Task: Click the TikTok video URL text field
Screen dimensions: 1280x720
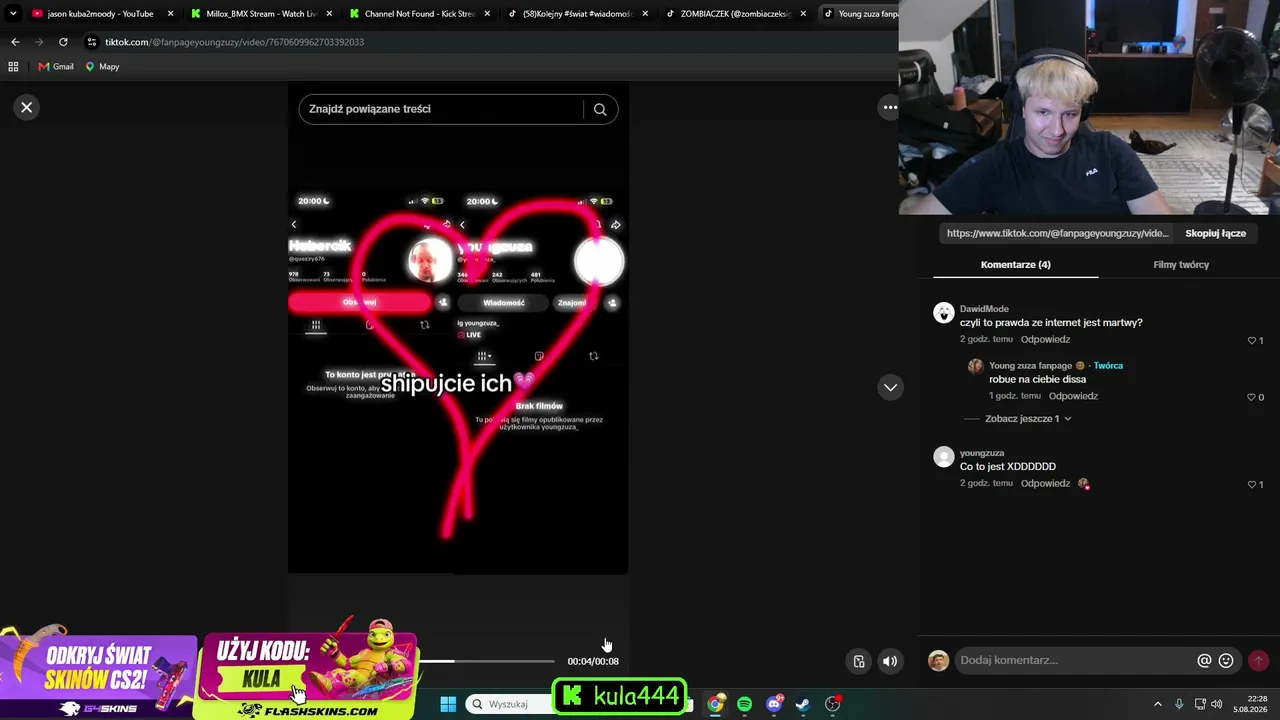Action: 1057,233
